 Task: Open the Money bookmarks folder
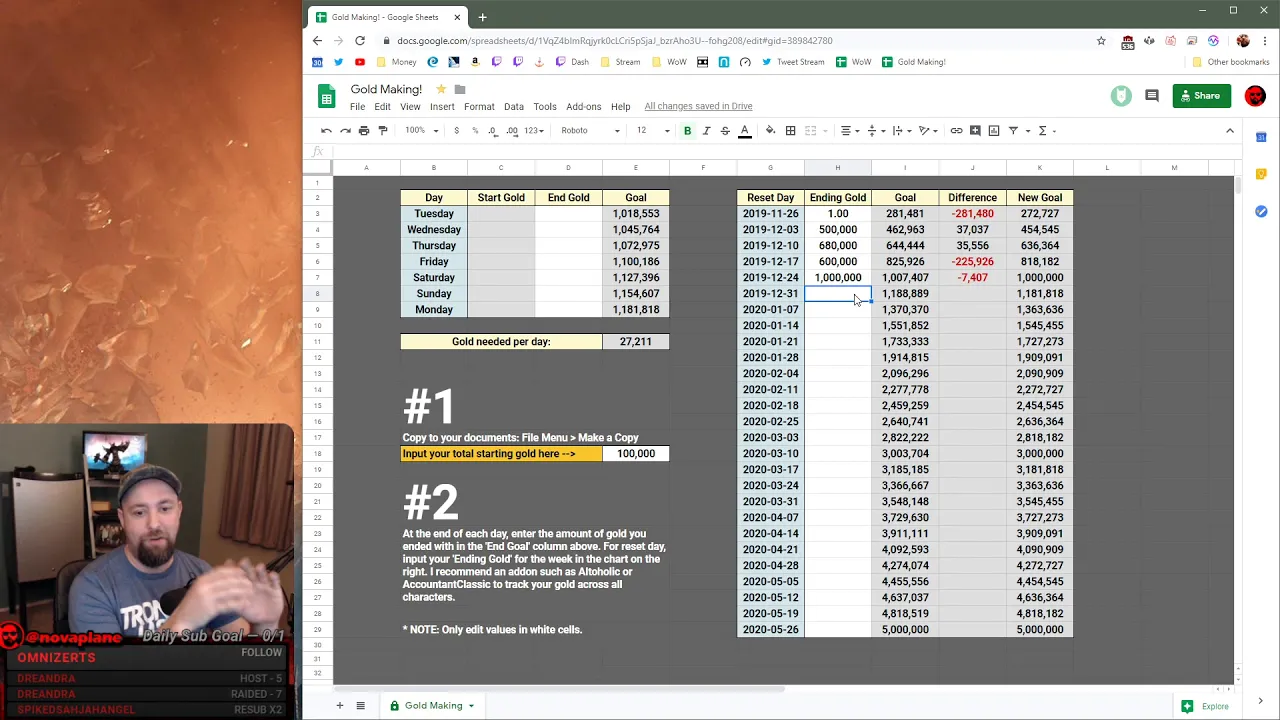coord(397,62)
